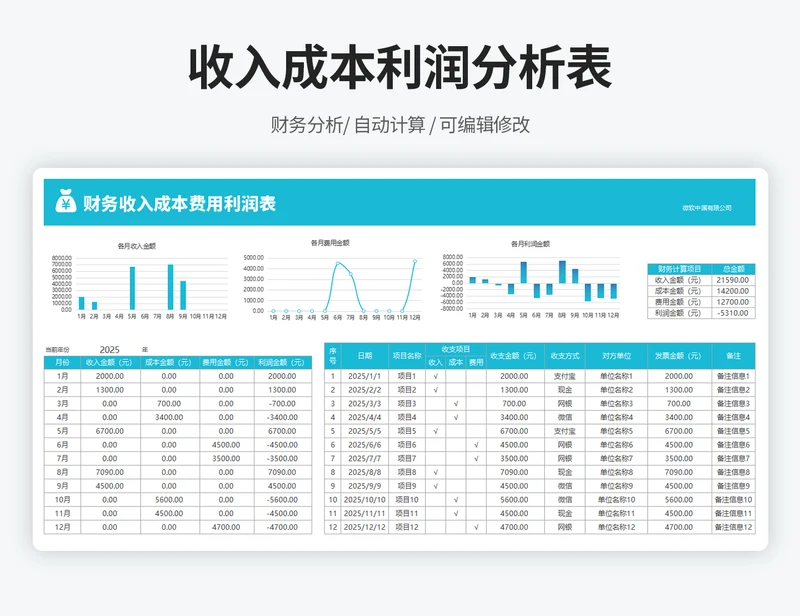Select the date cell 2025/6/6
Image resolution: width=800 pixels, height=616 pixels.
coord(365,445)
